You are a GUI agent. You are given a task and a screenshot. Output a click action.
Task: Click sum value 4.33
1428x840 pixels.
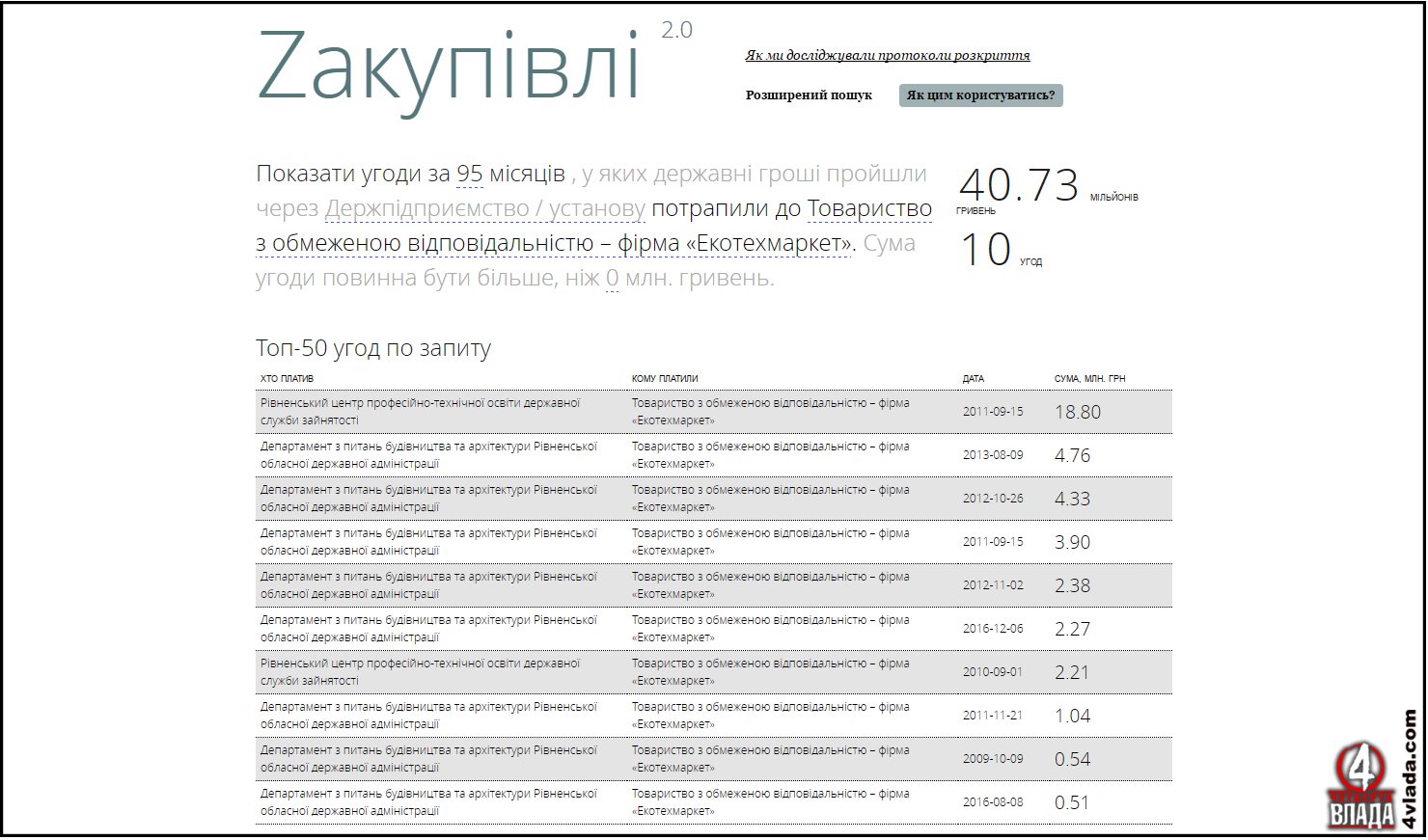click(1072, 499)
